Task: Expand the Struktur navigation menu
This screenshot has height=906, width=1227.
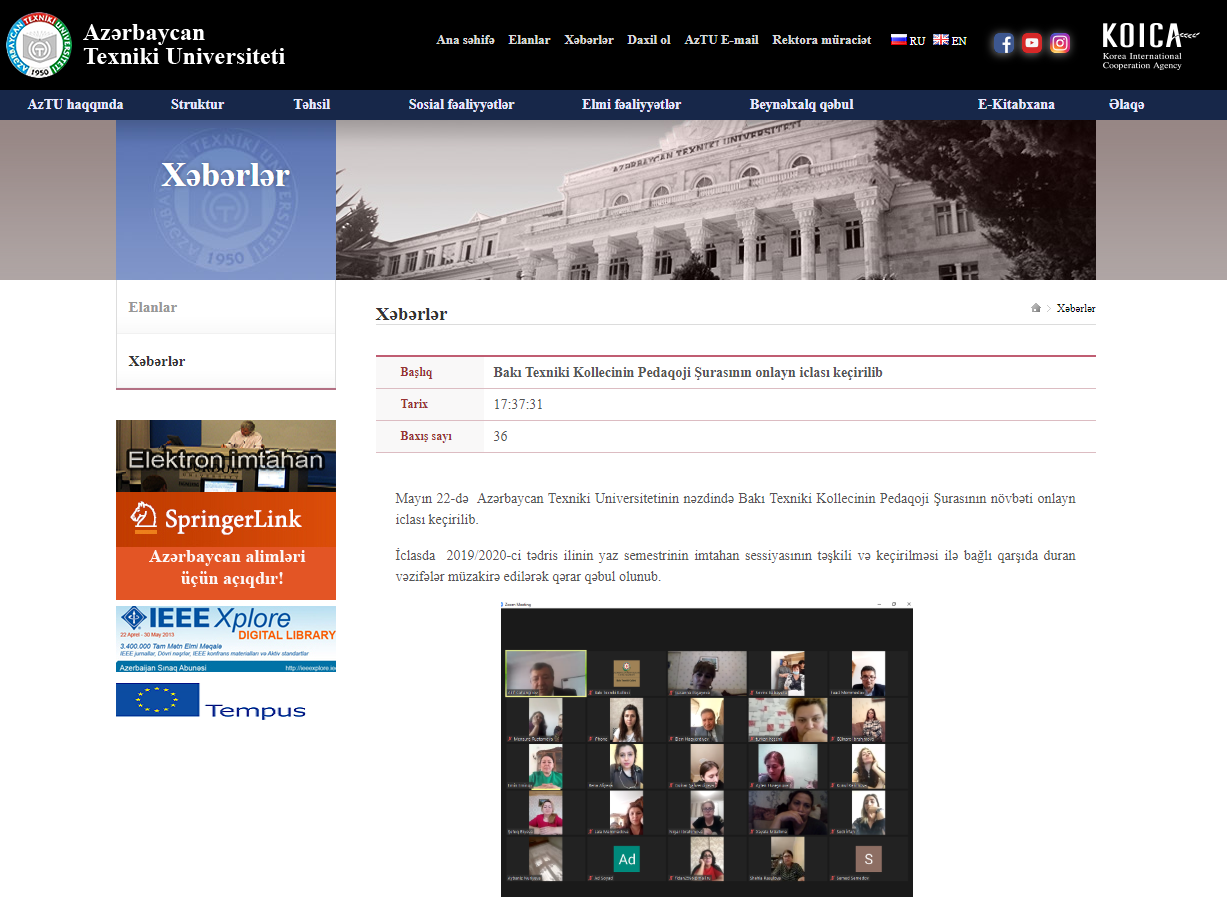Action: 197,105
